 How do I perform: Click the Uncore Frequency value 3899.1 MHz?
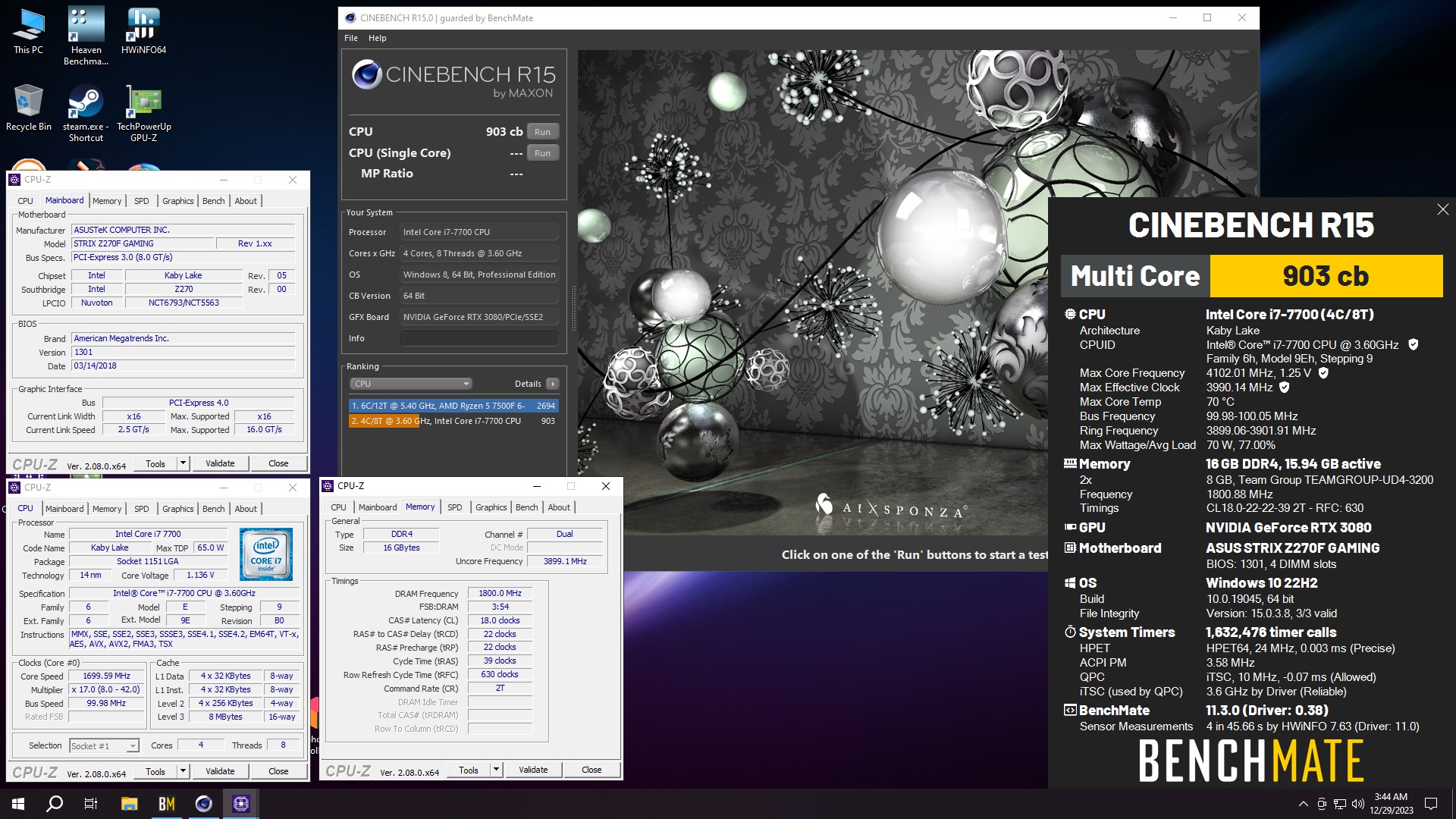pyautogui.click(x=565, y=561)
